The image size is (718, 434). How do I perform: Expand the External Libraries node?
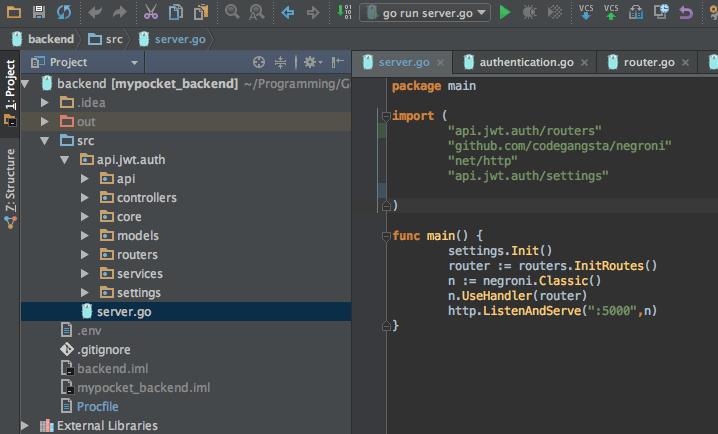pyautogui.click(x=27, y=426)
